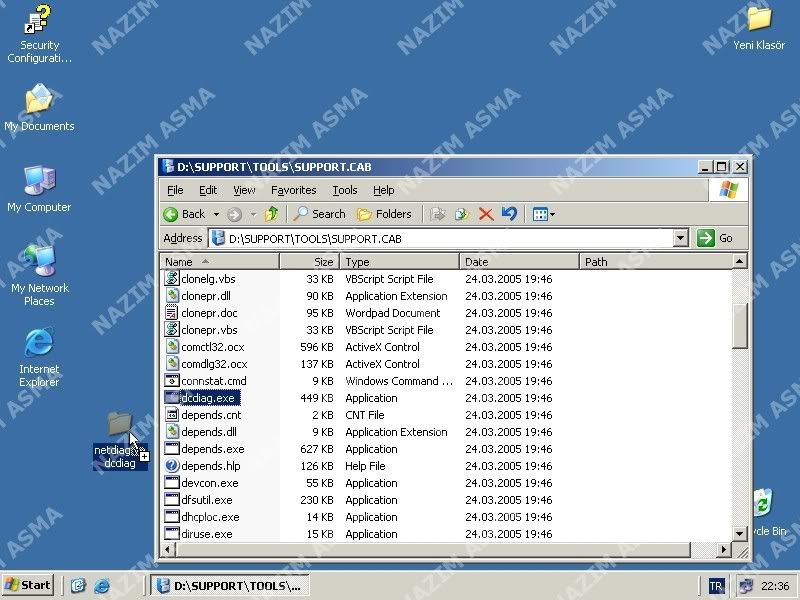Open the File menu
The image size is (800, 600).
175,190
